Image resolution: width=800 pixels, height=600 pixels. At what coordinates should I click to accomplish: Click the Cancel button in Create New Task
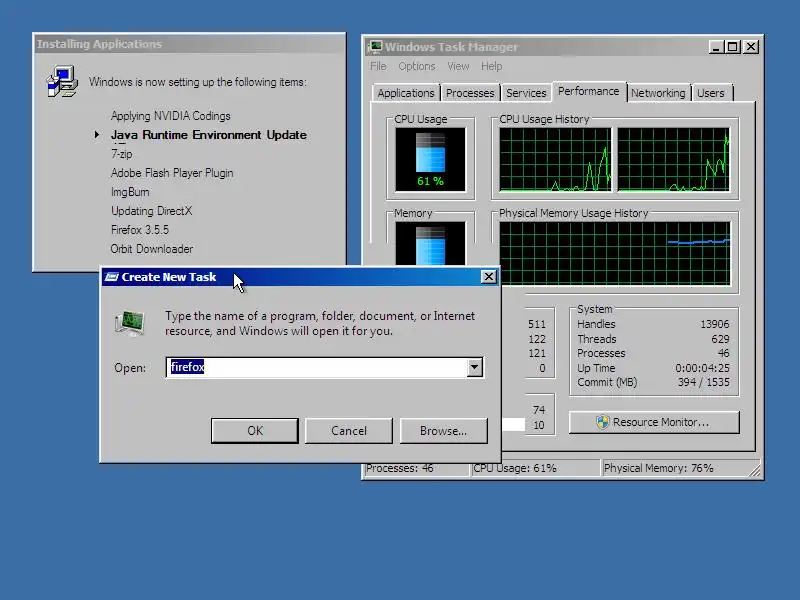click(349, 431)
